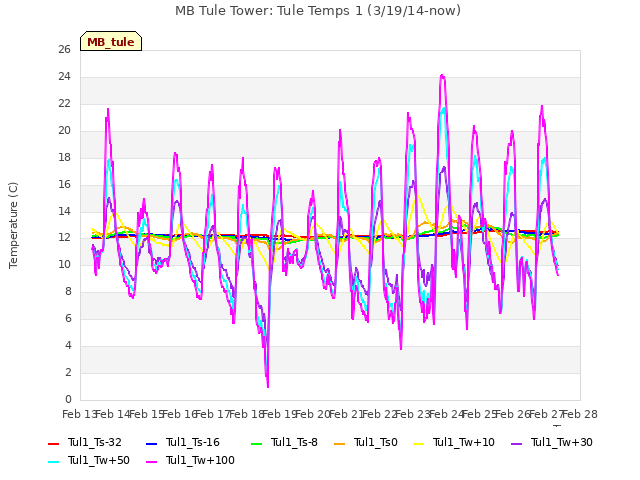Click the 20 y-axis tick label
The width and height of the screenshot is (640, 480).
64,131
